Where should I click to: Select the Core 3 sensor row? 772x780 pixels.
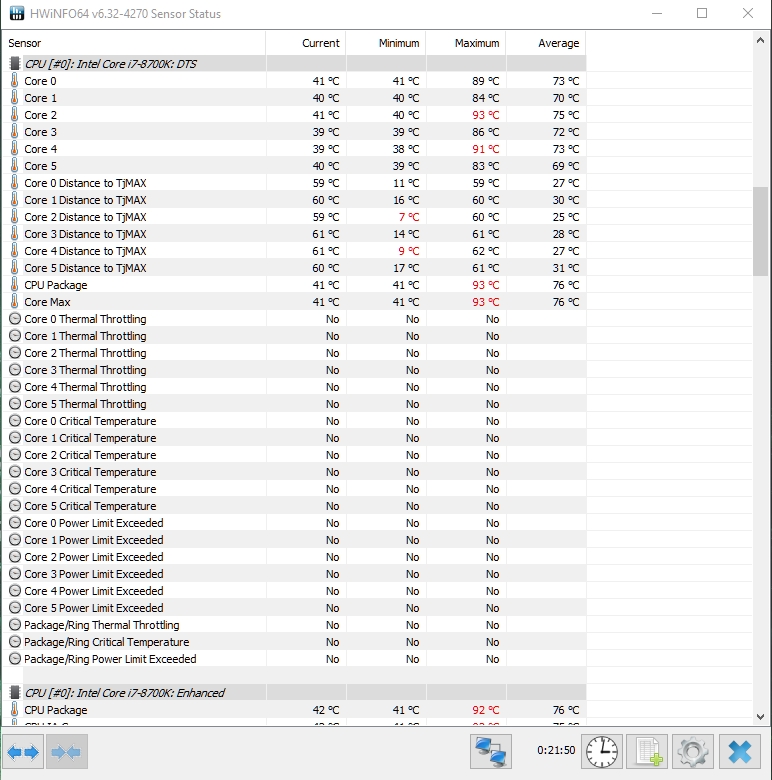[294, 132]
